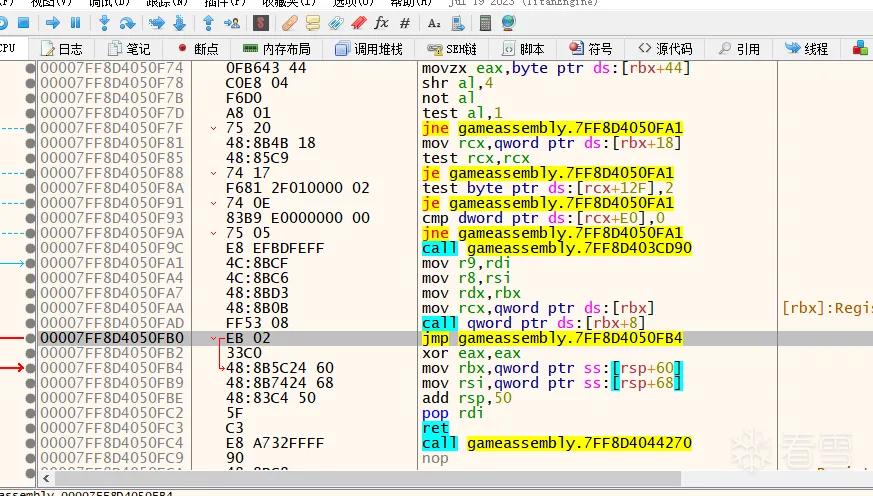Click the Run Till Return icon

pyautogui.click(x=208, y=23)
